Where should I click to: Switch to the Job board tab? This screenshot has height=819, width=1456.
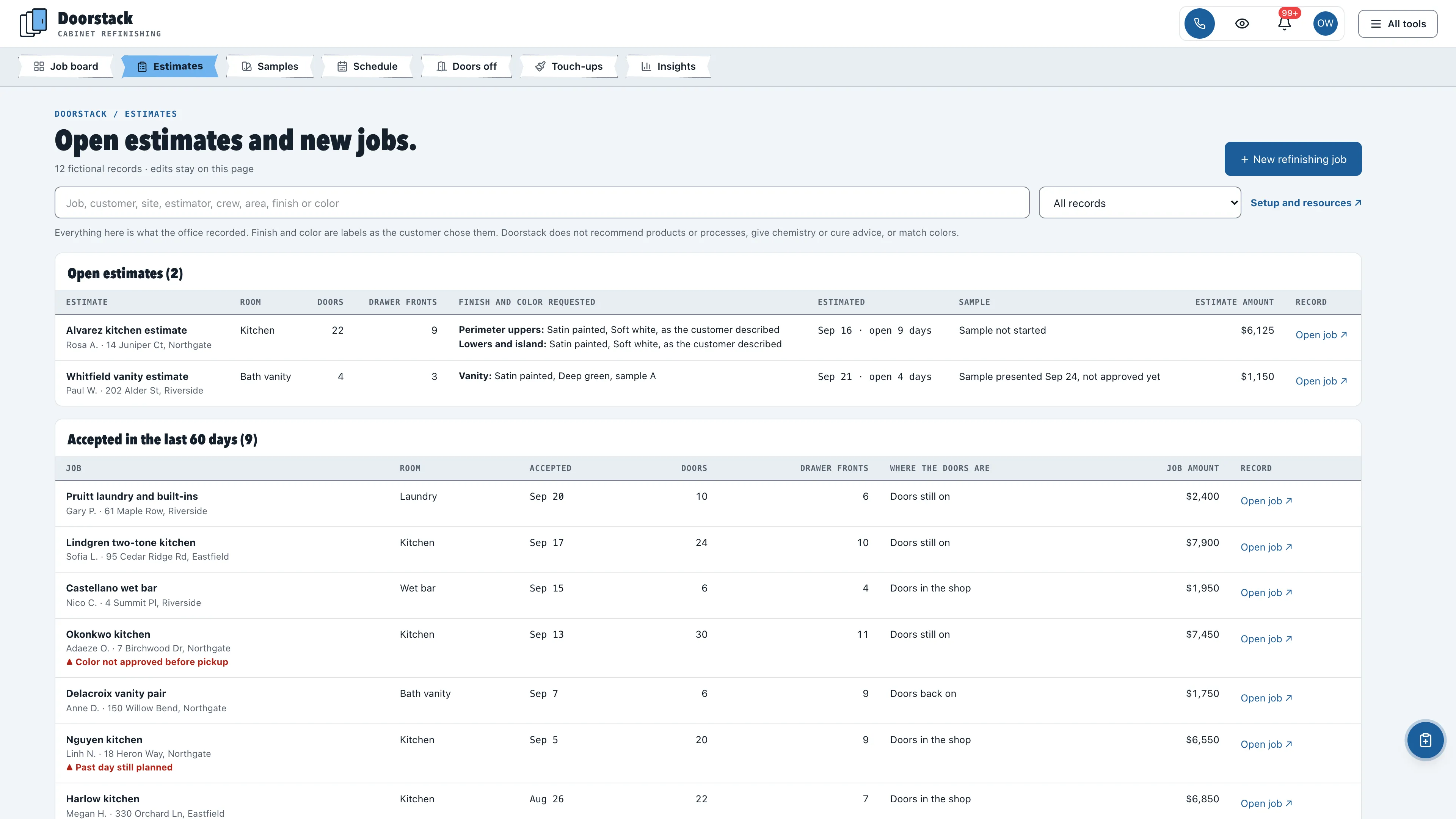pyautogui.click(x=66, y=66)
